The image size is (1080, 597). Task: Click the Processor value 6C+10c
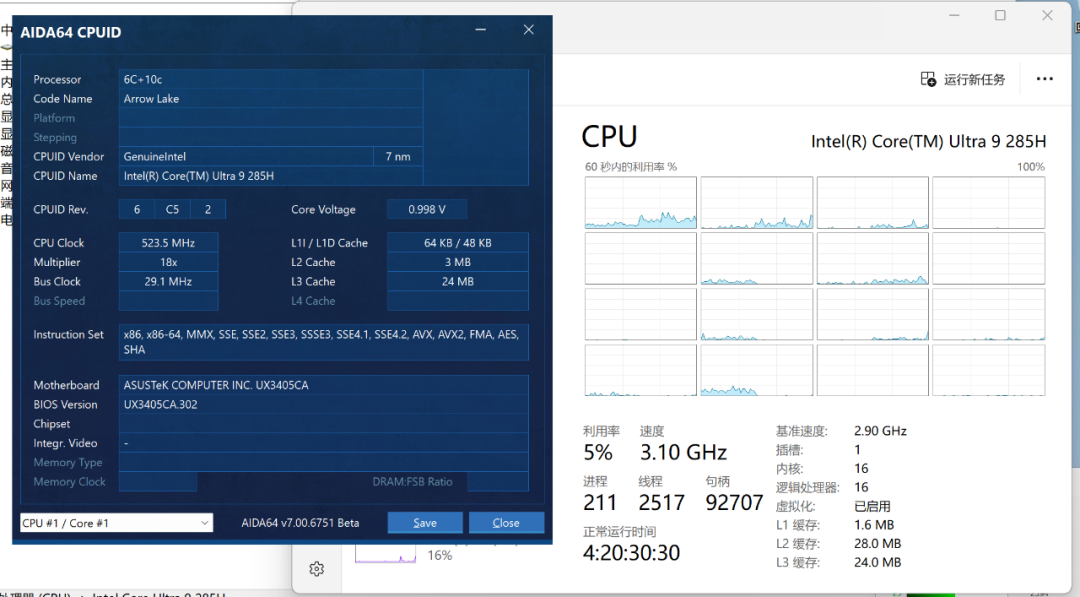[x=271, y=79]
